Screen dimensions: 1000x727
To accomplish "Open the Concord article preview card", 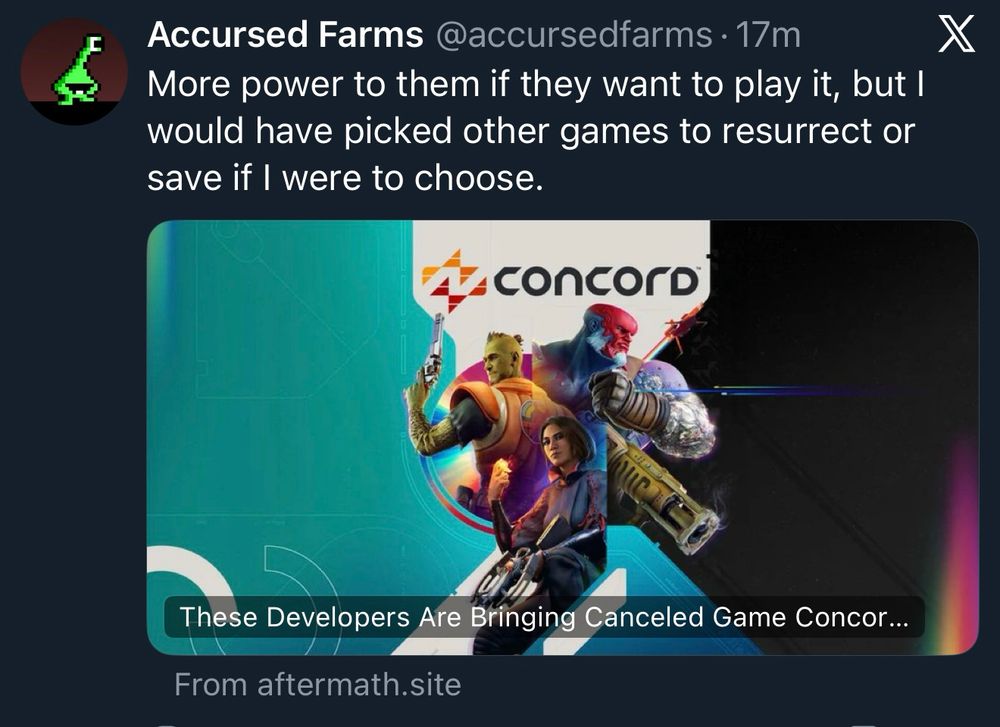I will (562, 437).
